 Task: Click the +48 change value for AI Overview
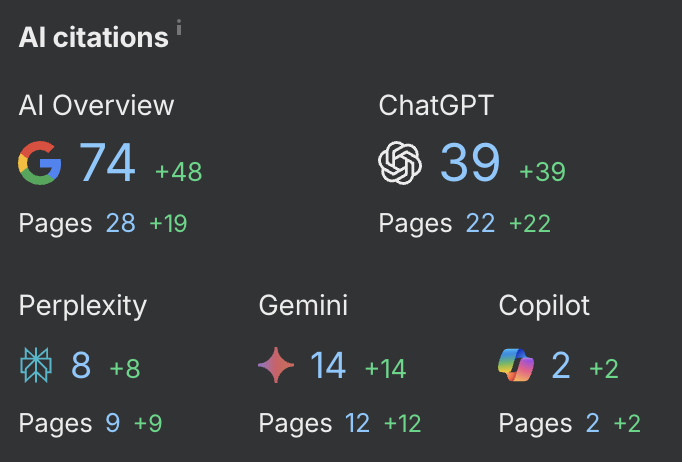(179, 171)
